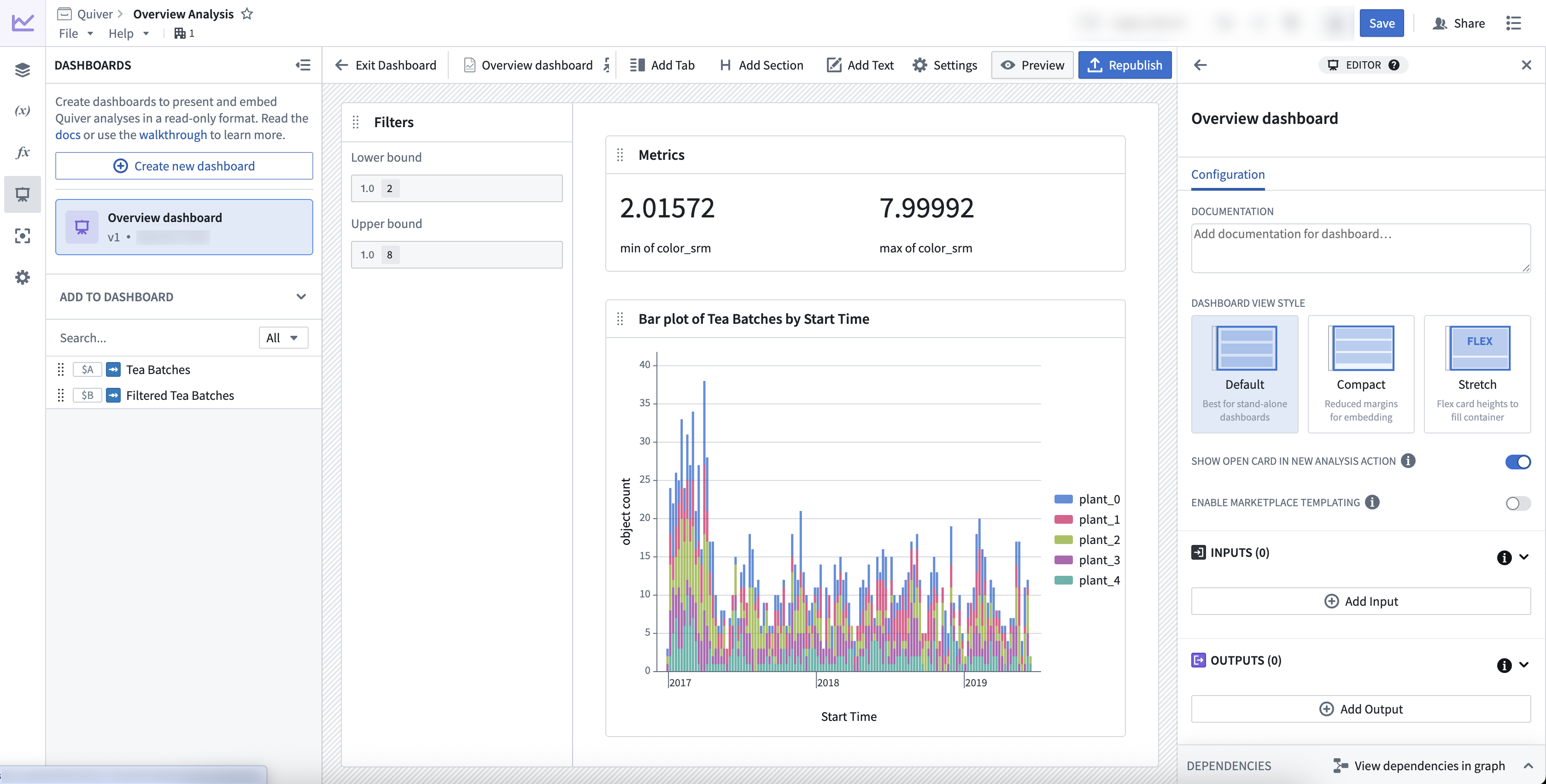Open the Editor help question mark icon

tap(1394, 65)
